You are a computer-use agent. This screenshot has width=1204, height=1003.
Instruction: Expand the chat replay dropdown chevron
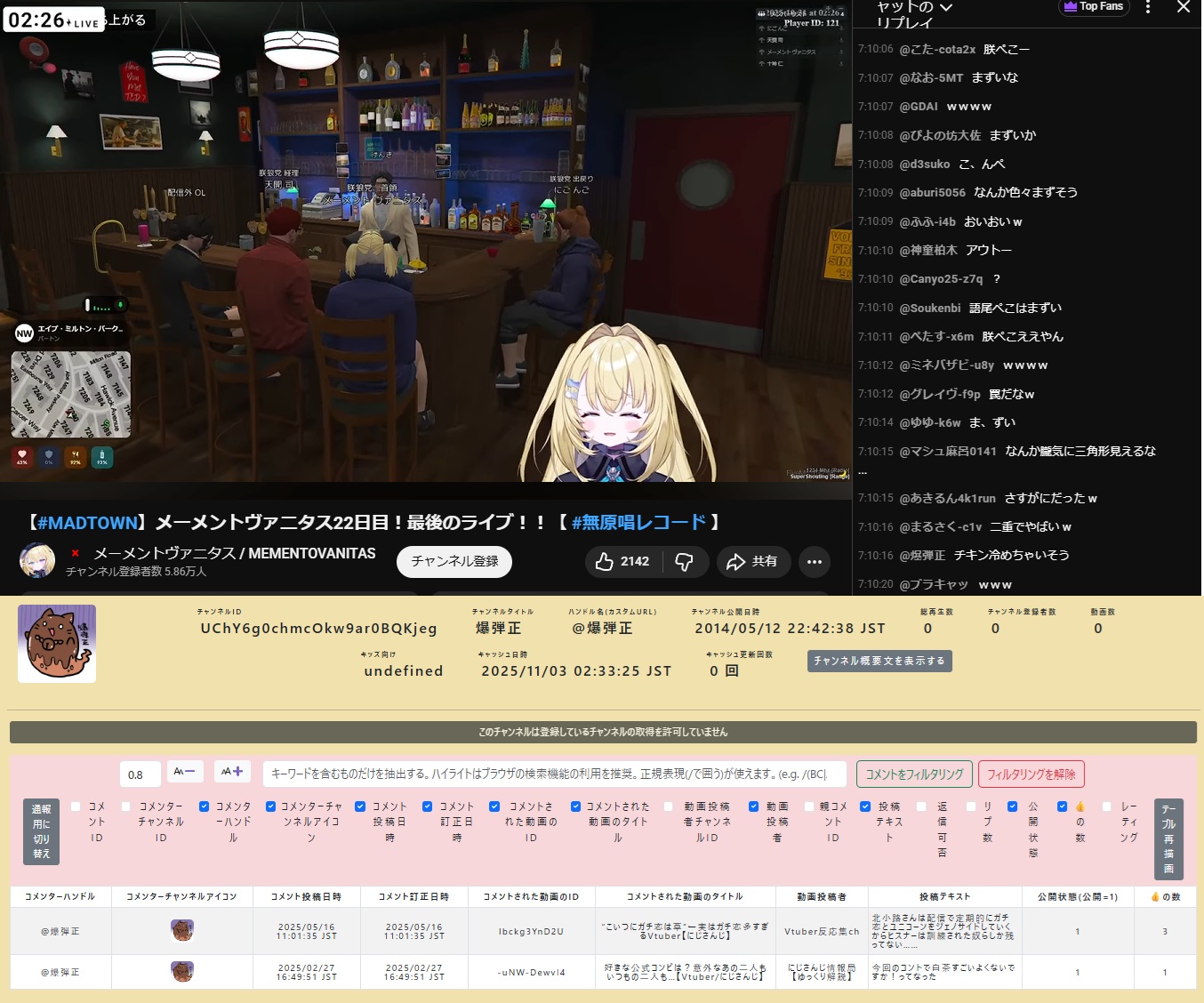coord(946,8)
